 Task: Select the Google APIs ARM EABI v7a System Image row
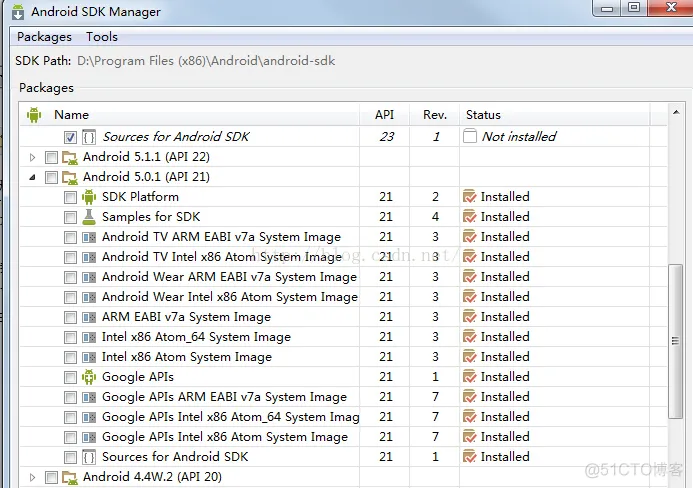(x=343, y=397)
